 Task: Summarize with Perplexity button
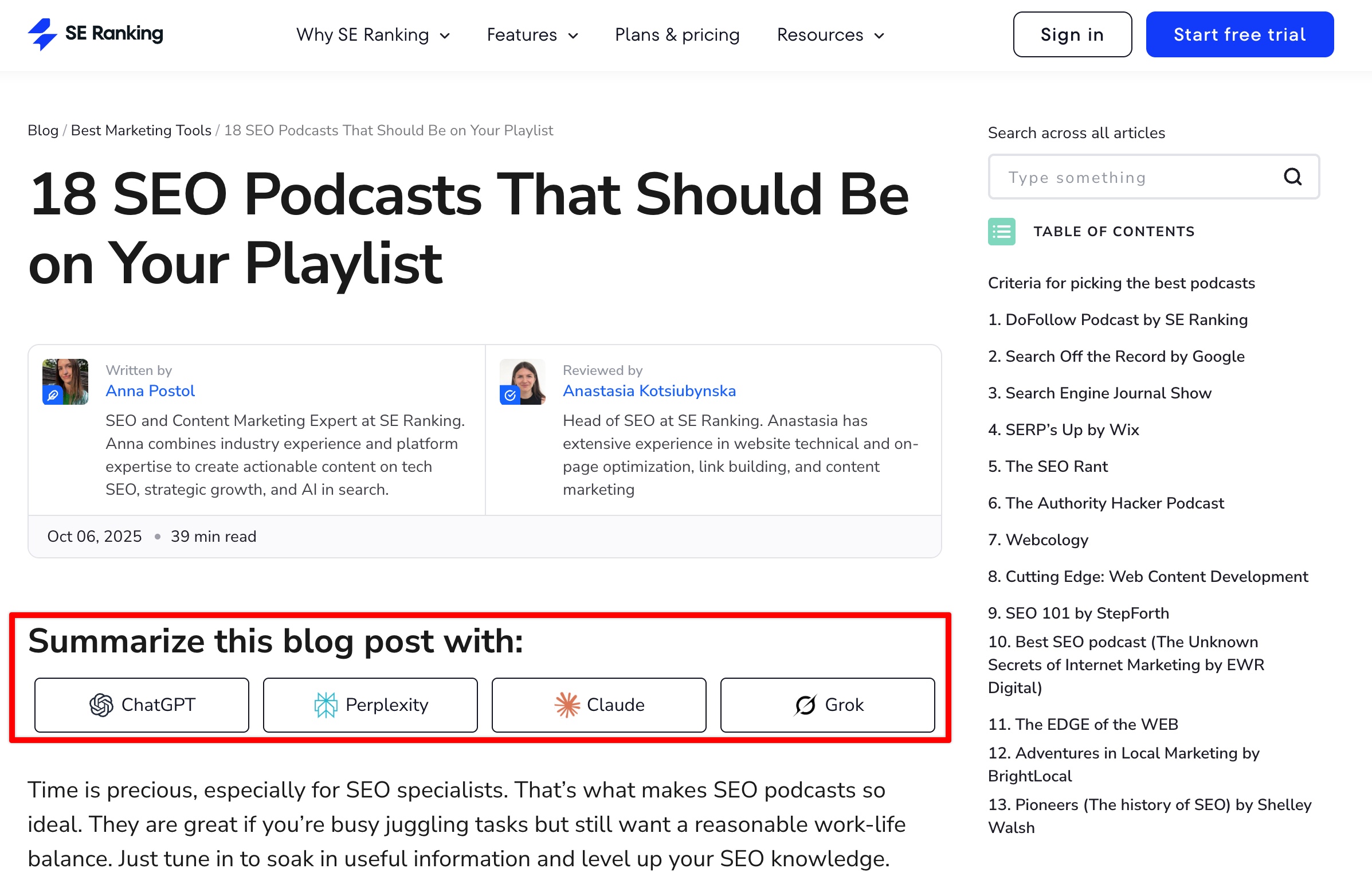[370, 705]
